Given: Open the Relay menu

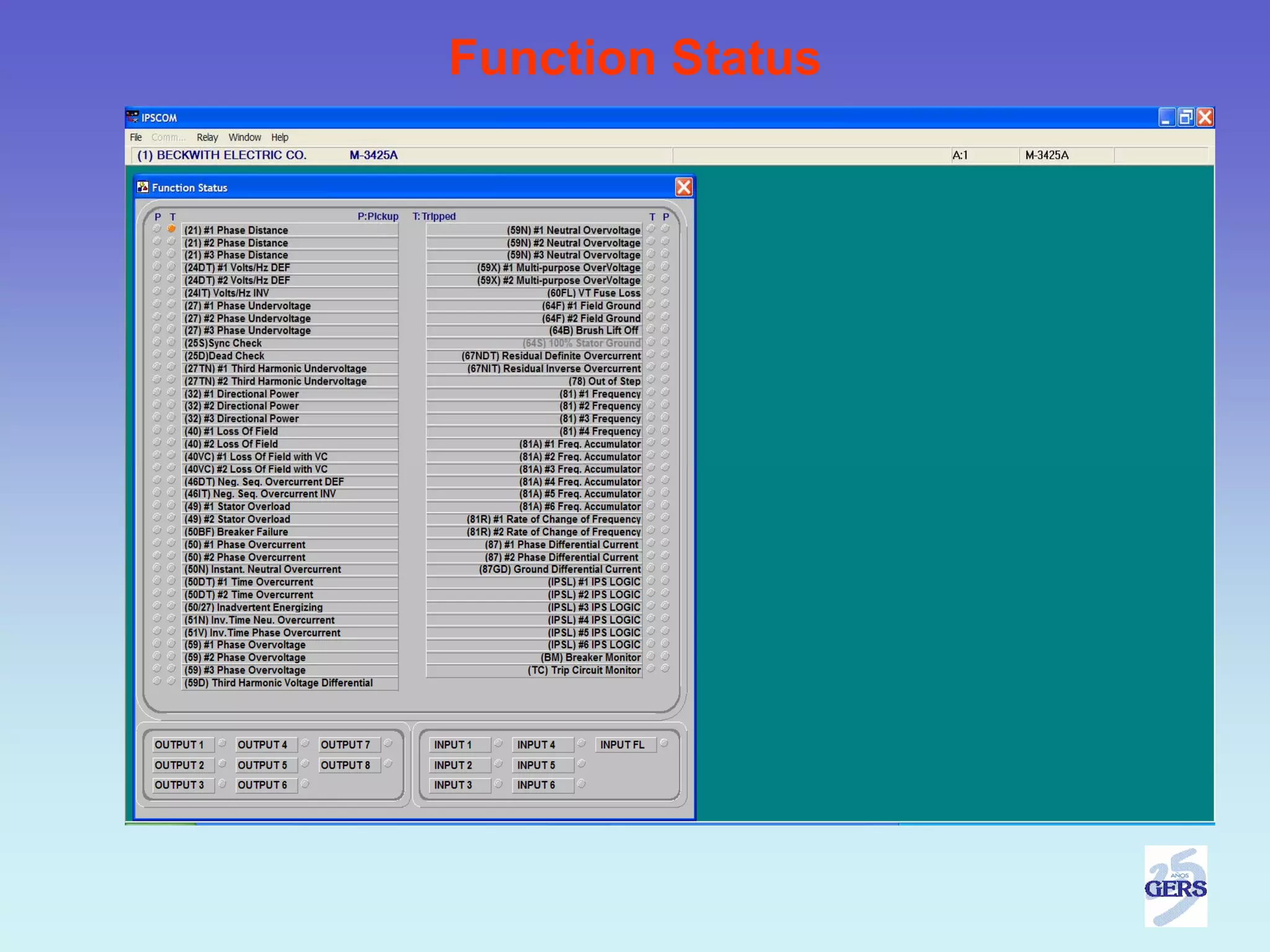Looking at the screenshot, I should 207,138.
